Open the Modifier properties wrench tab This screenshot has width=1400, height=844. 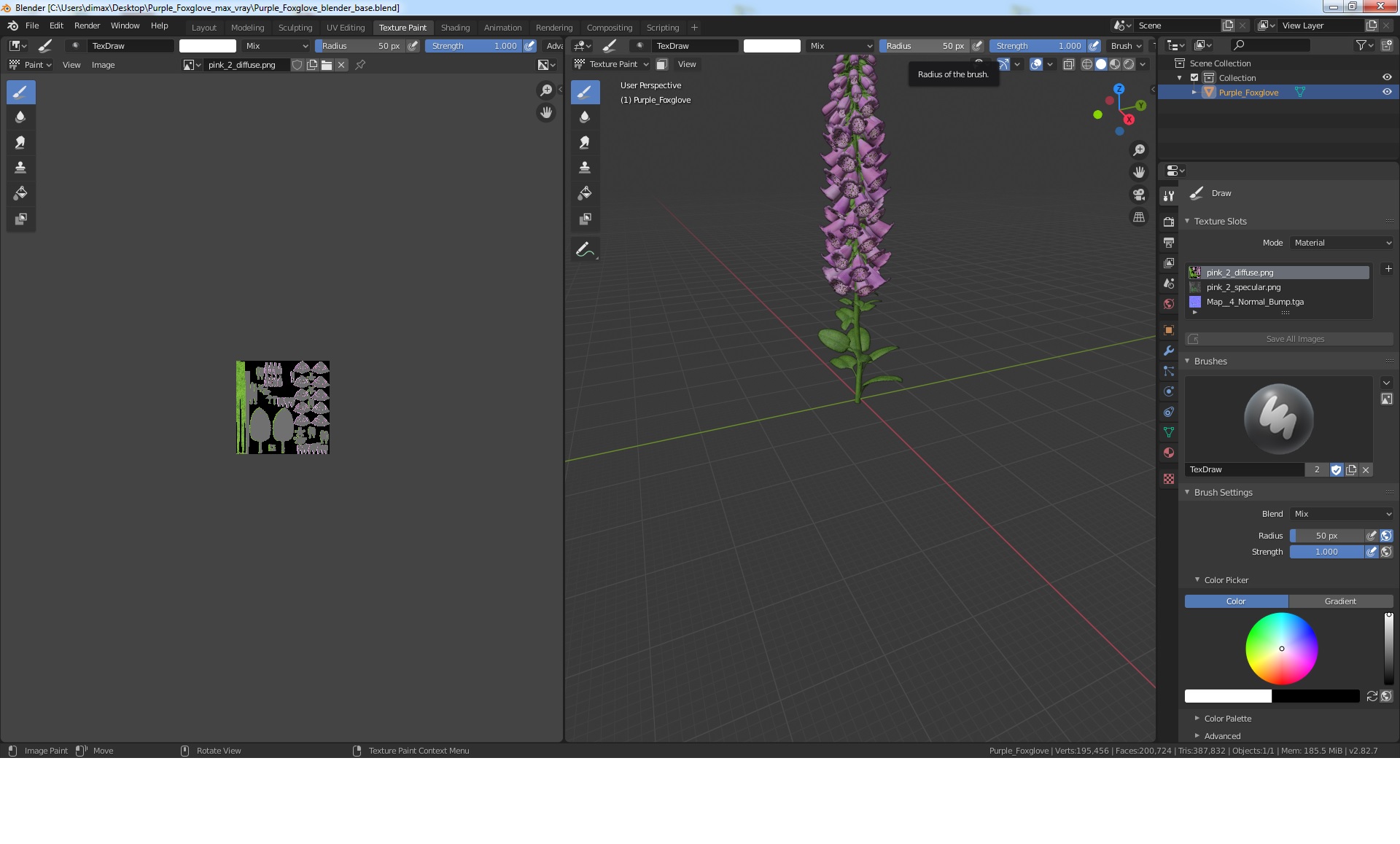1169,351
